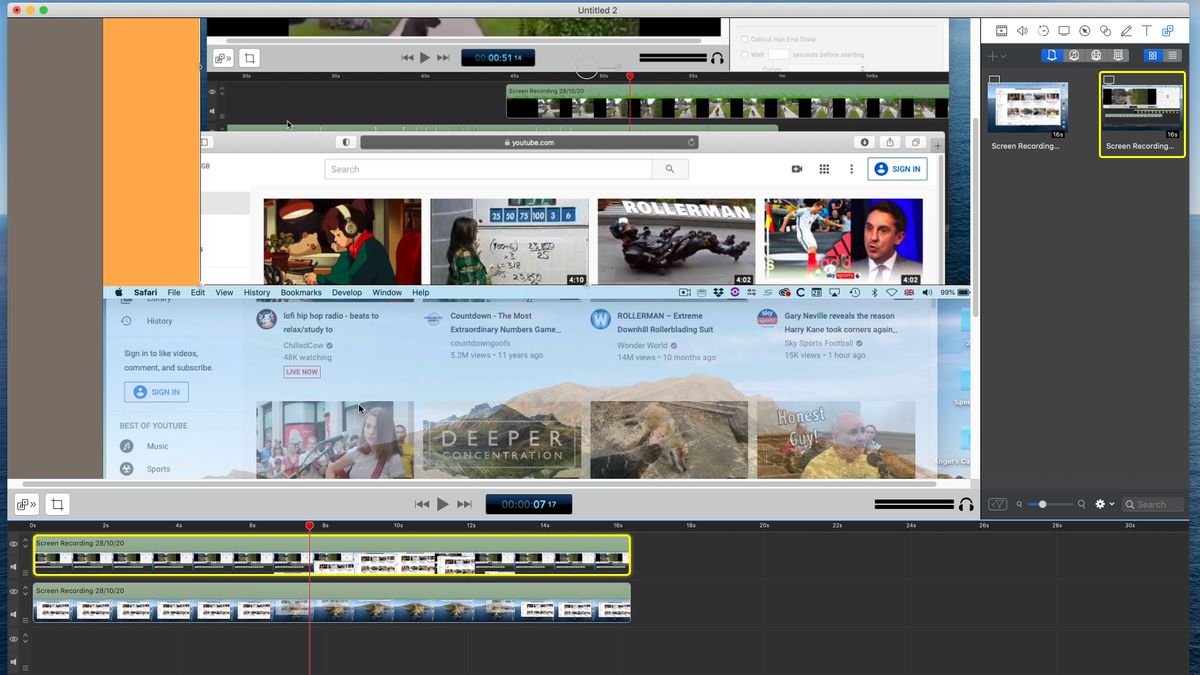The image size is (1200, 675).
Task: Open the Screen Recording properties panel
Action: pyautogui.click(x=1065, y=30)
